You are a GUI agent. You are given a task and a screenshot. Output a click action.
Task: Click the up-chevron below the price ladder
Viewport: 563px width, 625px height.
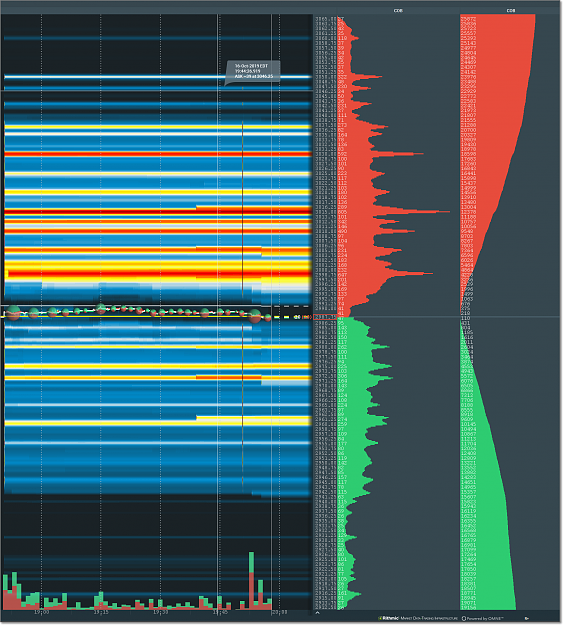pyautogui.click(x=318, y=613)
